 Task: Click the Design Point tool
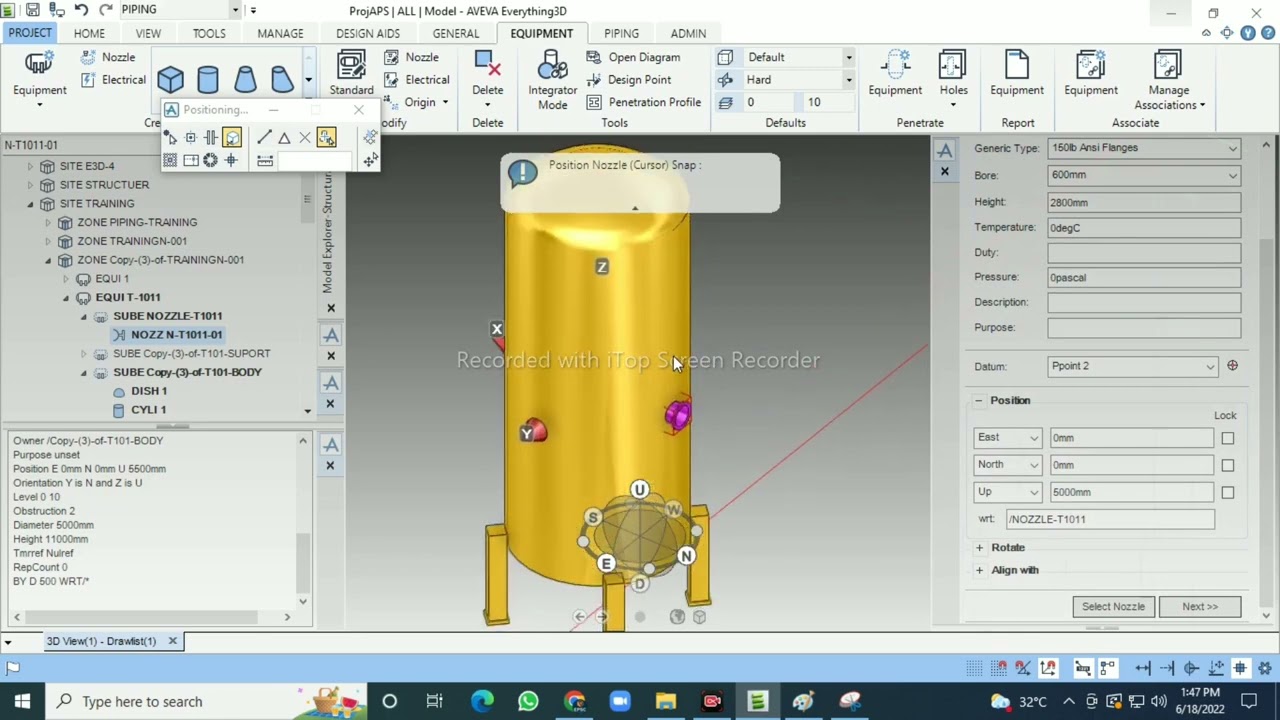click(629, 80)
